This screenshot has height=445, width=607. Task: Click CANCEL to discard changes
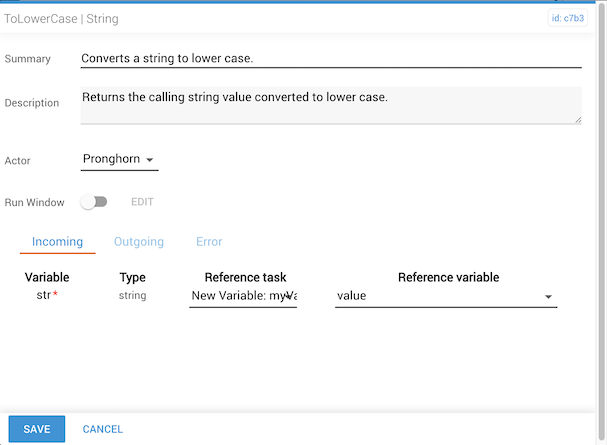(103, 429)
